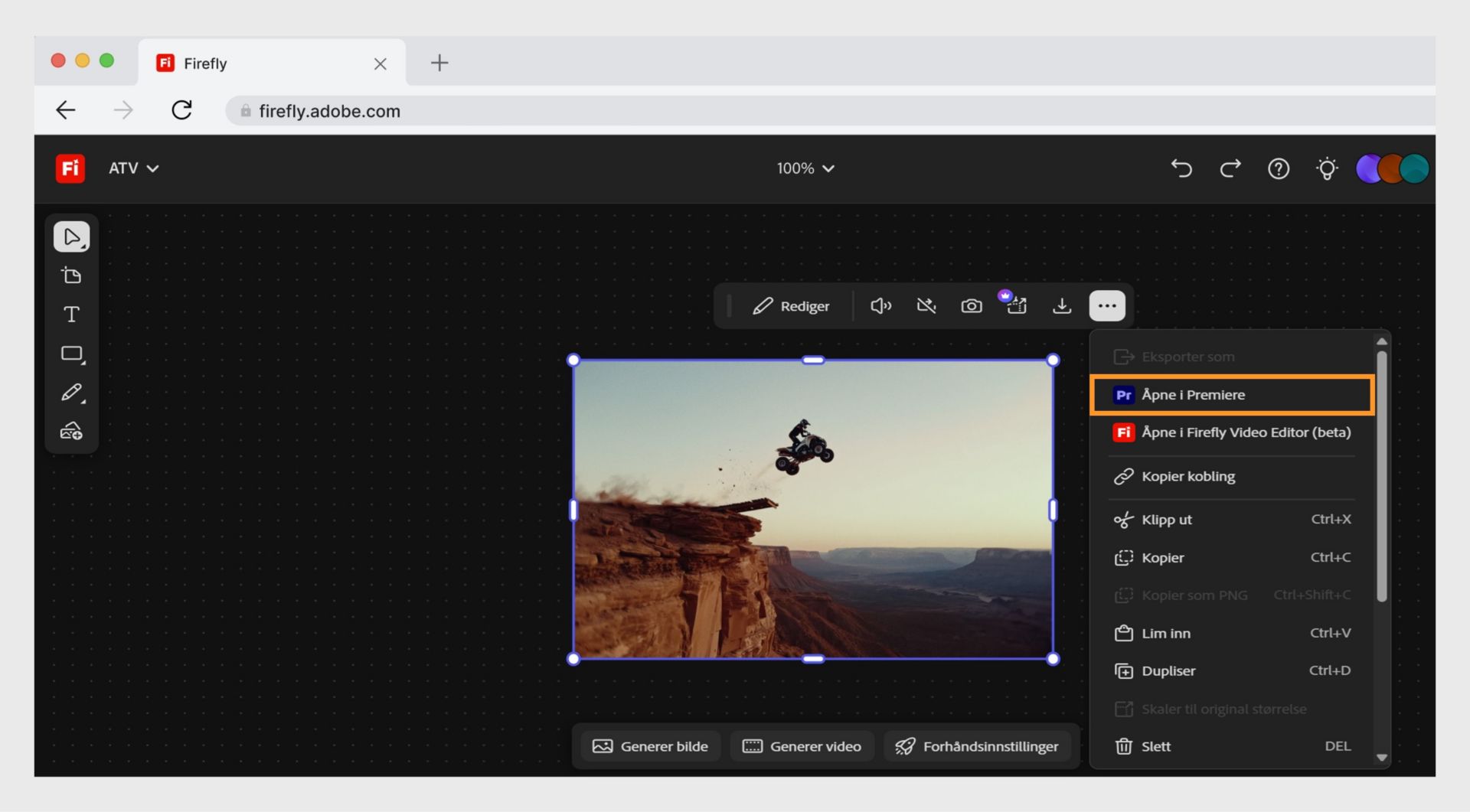Select the Shape tool in the left toolbar
Viewport: 1470px width, 812px height.
[x=71, y=354]
